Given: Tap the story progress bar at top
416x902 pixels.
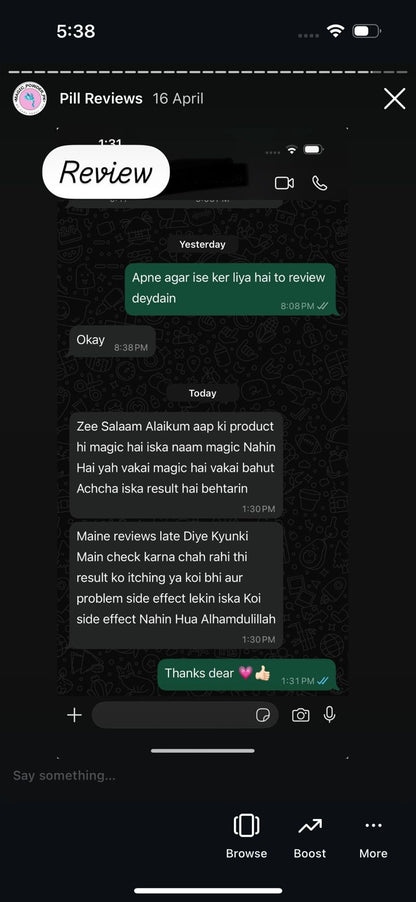Looking at the screenshot, I should 208,72.
